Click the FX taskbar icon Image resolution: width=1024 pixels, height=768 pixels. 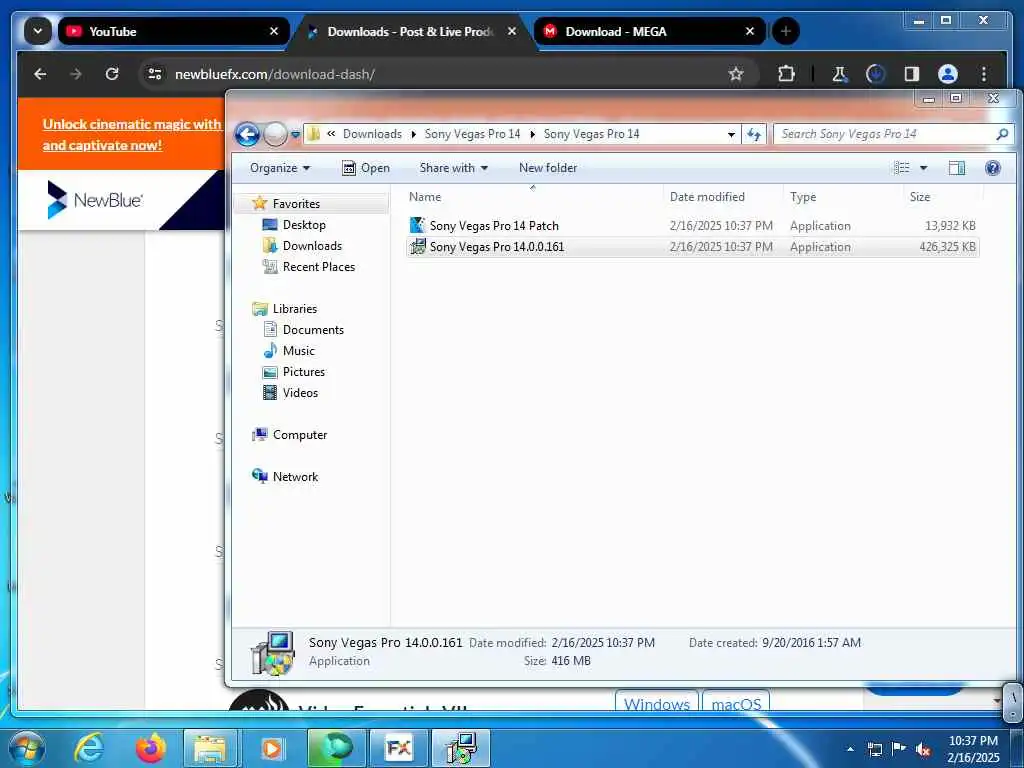tap(398, 748)
